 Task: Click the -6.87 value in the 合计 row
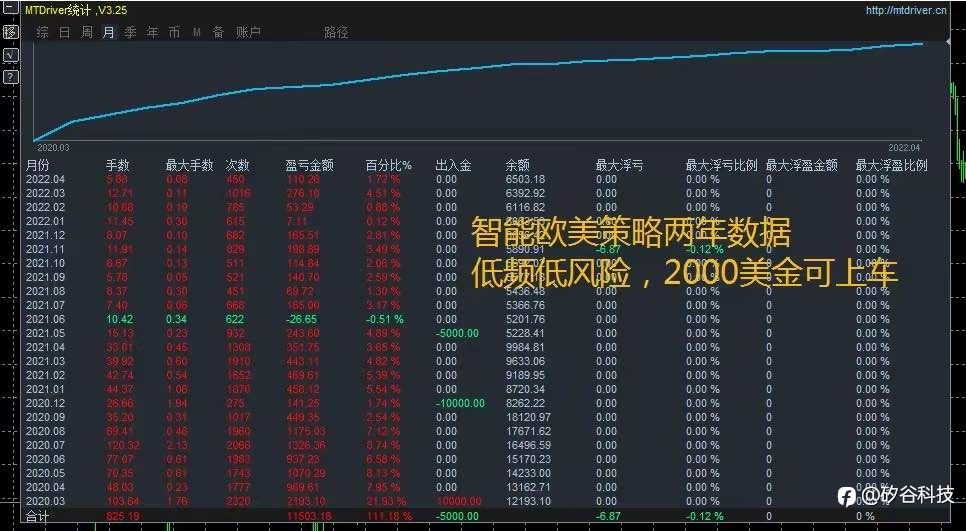click(609, 516)
